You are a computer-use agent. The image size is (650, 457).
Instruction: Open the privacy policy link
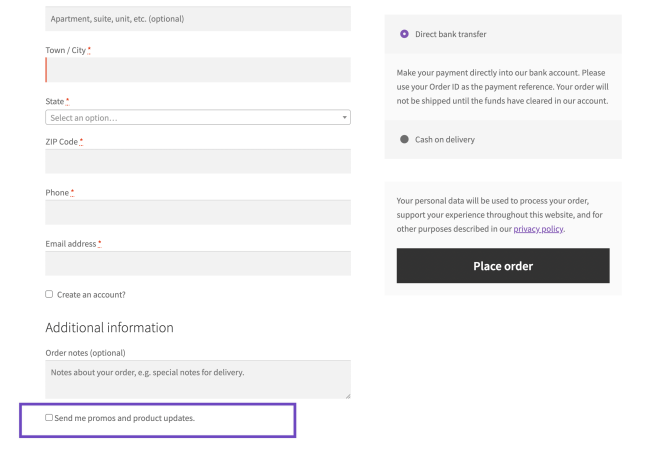click(538, 229)
